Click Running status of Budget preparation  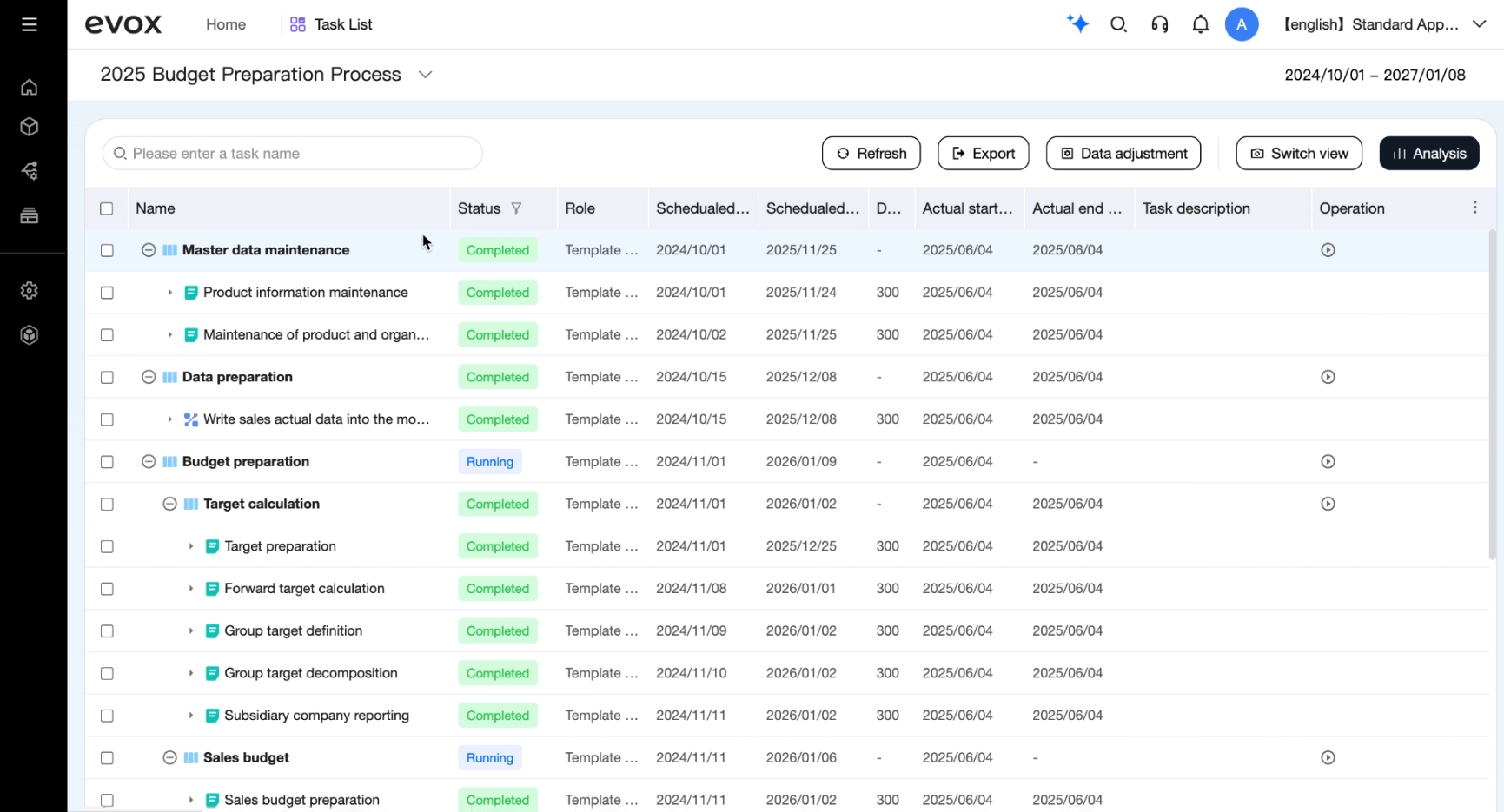[x=490, y=462]
